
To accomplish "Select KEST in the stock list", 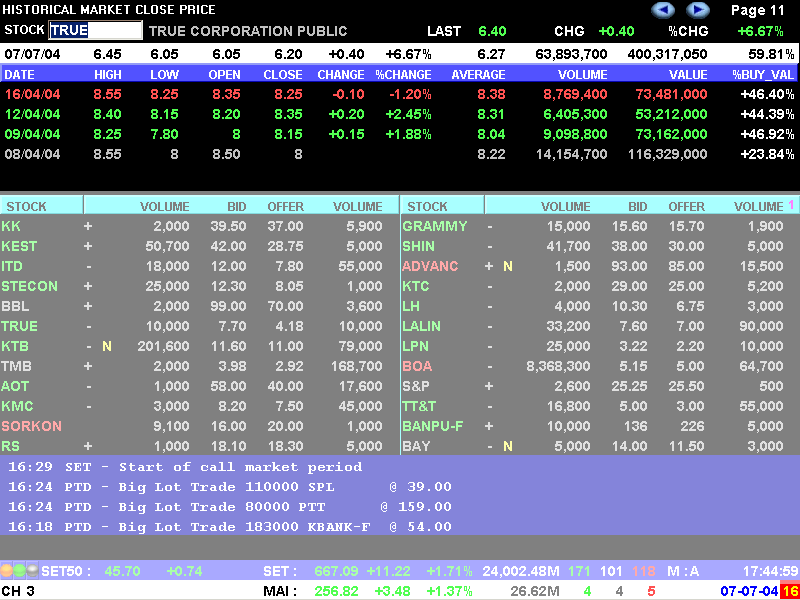I will (19, 246).
